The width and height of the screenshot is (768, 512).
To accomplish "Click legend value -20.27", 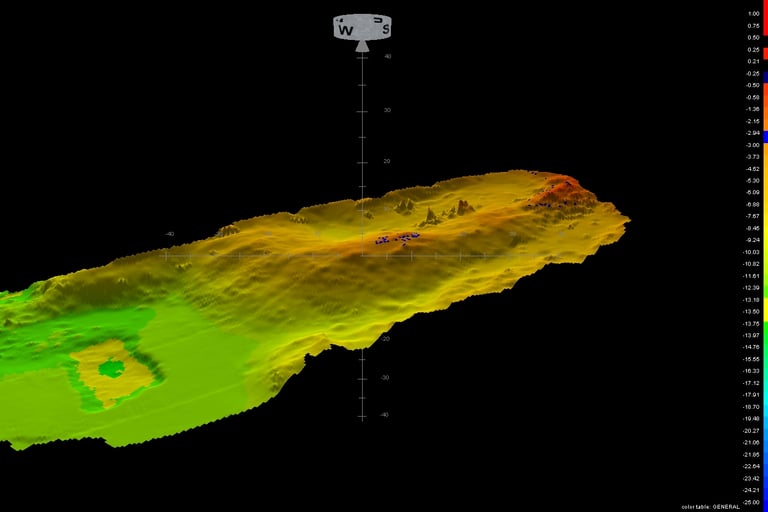I will point(752,431).
